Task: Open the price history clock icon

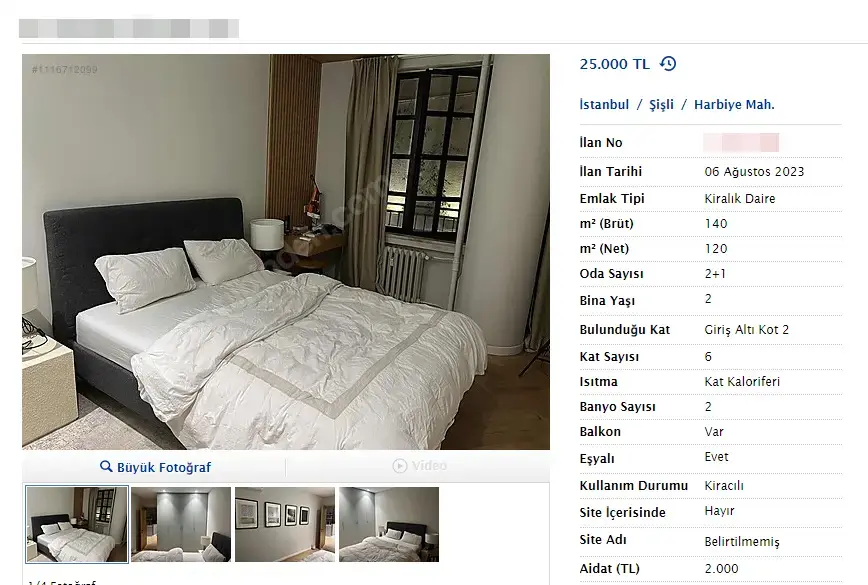Action: point(668,64)
